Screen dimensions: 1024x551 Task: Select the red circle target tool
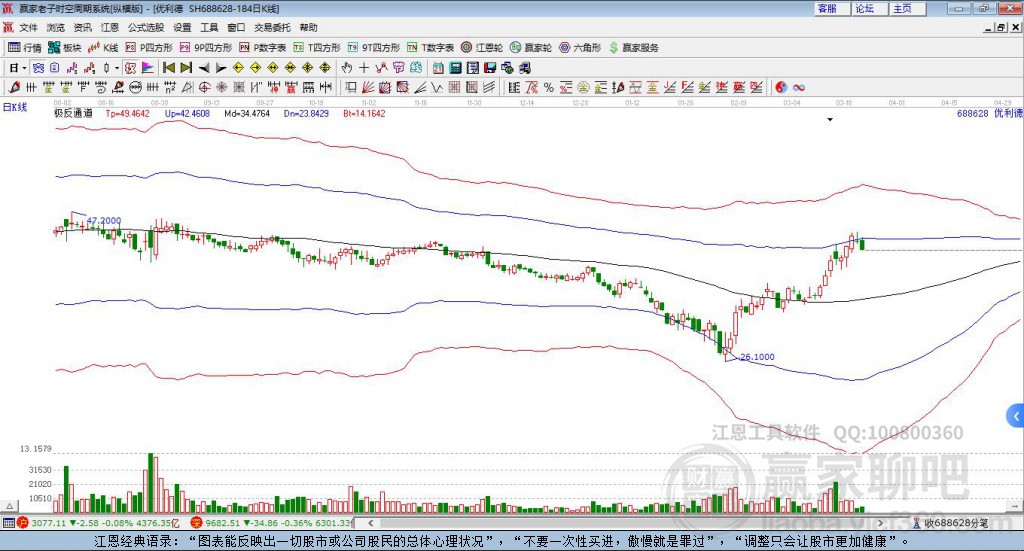(204, 87)
